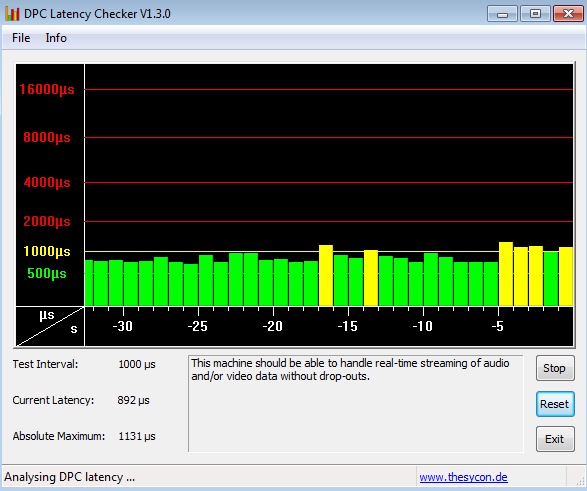Click the 1000µs yellow threshold label
587x491 pixels.
click(x=47, y=251)
